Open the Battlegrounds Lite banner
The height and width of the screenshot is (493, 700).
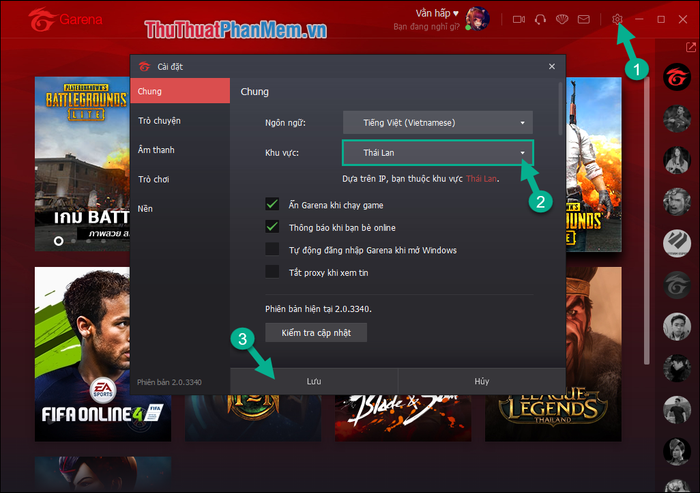83,164
